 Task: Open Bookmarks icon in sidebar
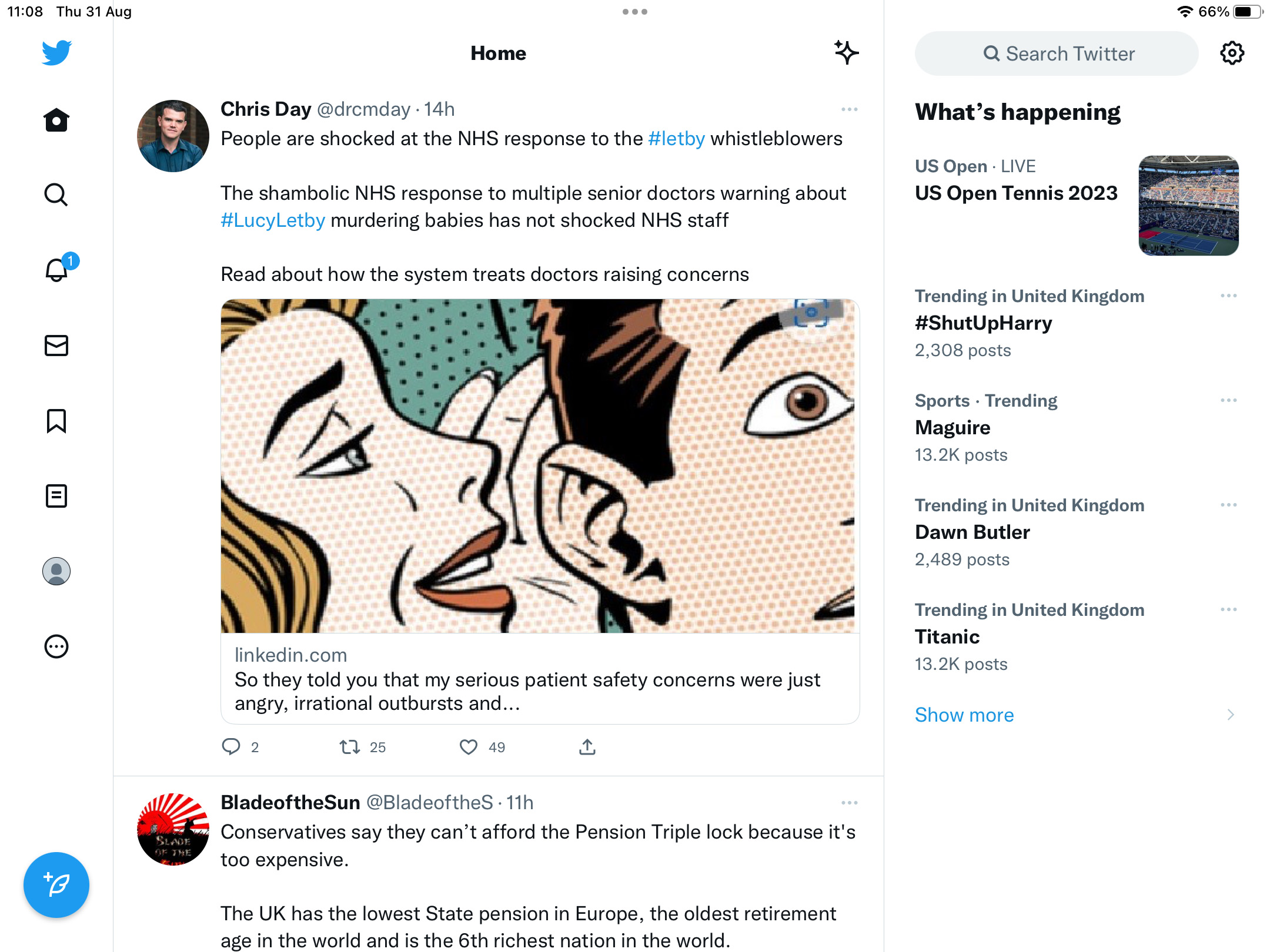click(x=56, y=421)
